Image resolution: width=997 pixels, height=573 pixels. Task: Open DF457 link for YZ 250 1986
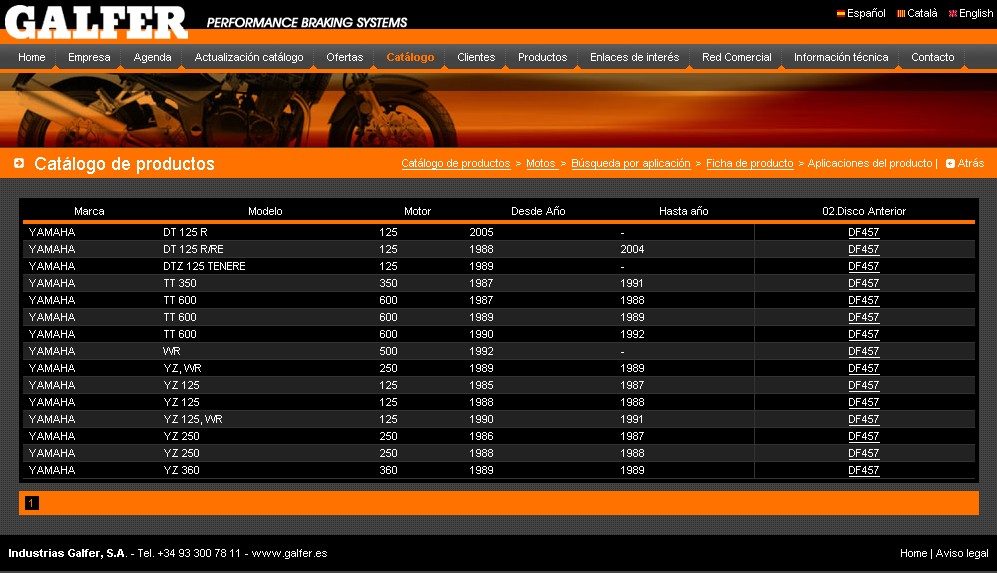(863, 436)
